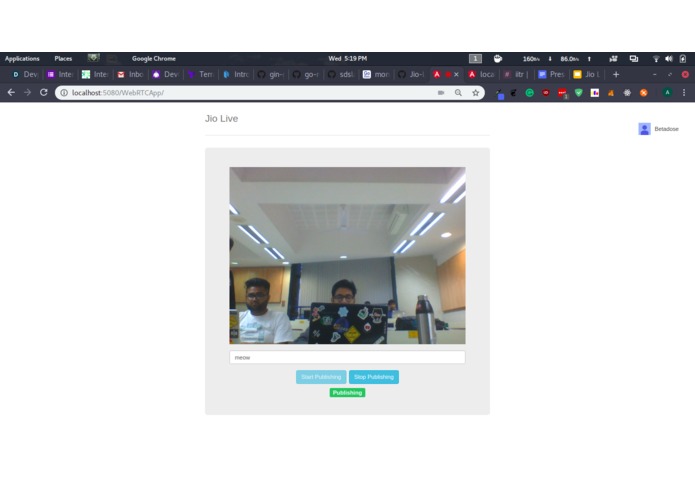Switch to the loca tab
The height and width of the screenshot is (494, 695).
[482, 74]
